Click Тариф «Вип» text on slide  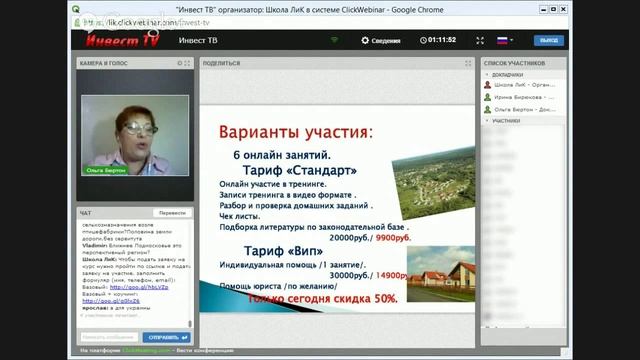click(x=283, y=251)
